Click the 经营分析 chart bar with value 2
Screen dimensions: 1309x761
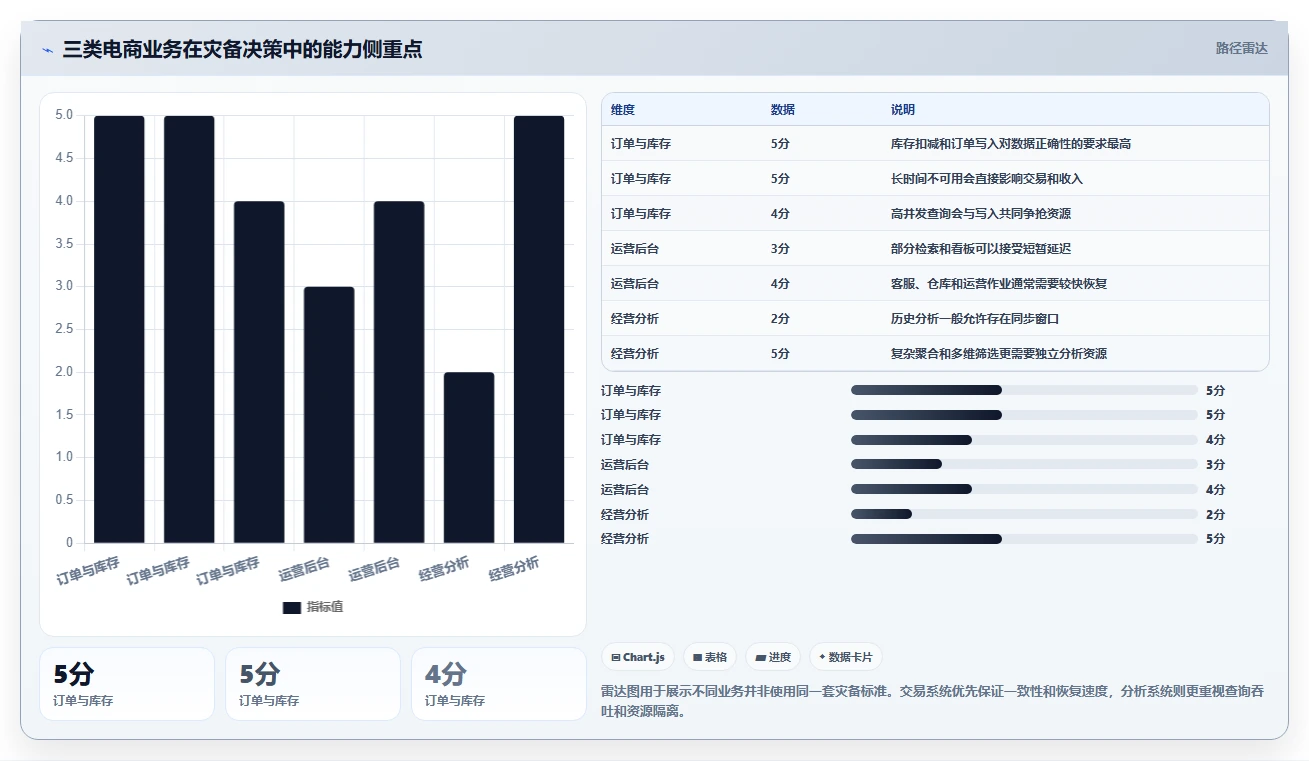[x=469, y=458]
